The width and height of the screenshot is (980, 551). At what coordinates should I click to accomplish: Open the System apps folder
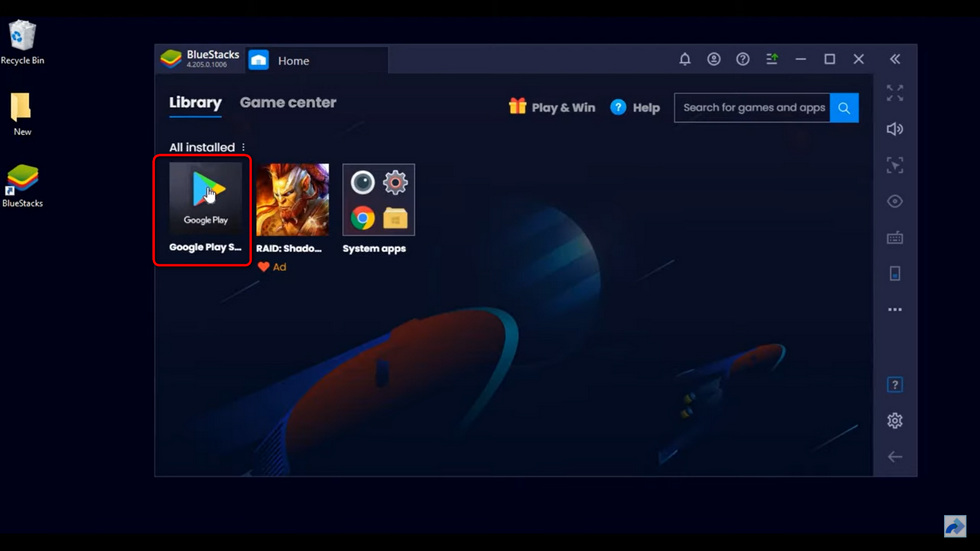click(x=378, y=208)
